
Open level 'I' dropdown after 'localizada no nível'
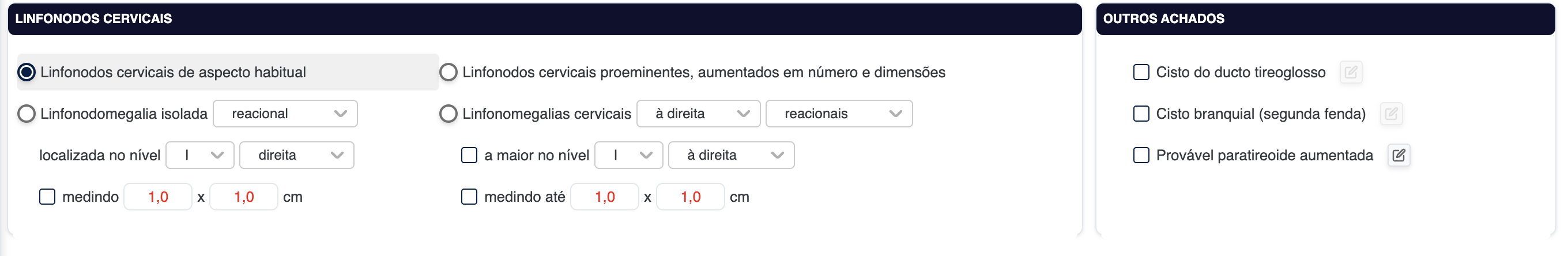click(x=200, y=156)
